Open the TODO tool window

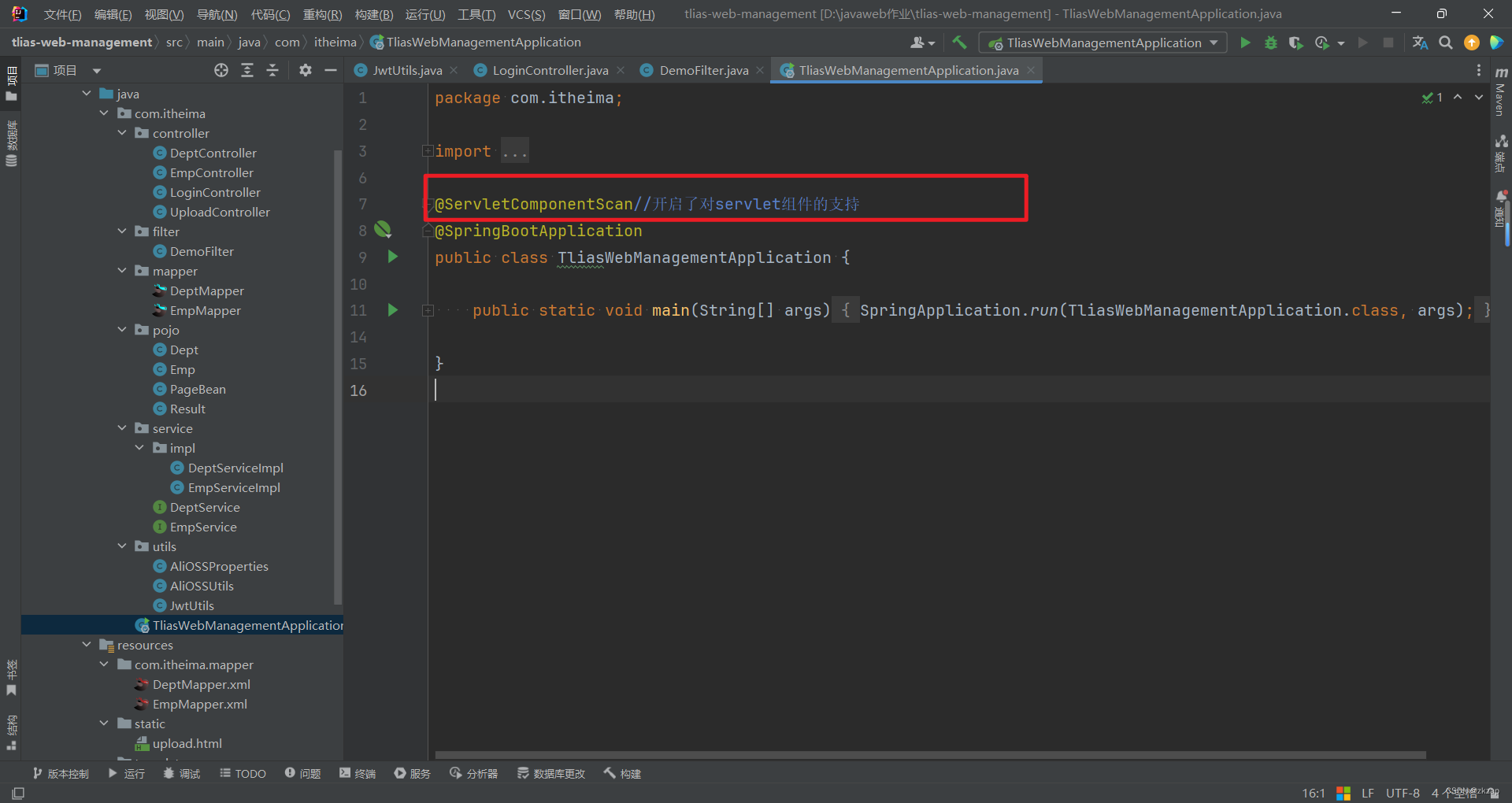[x=243, y=774]
